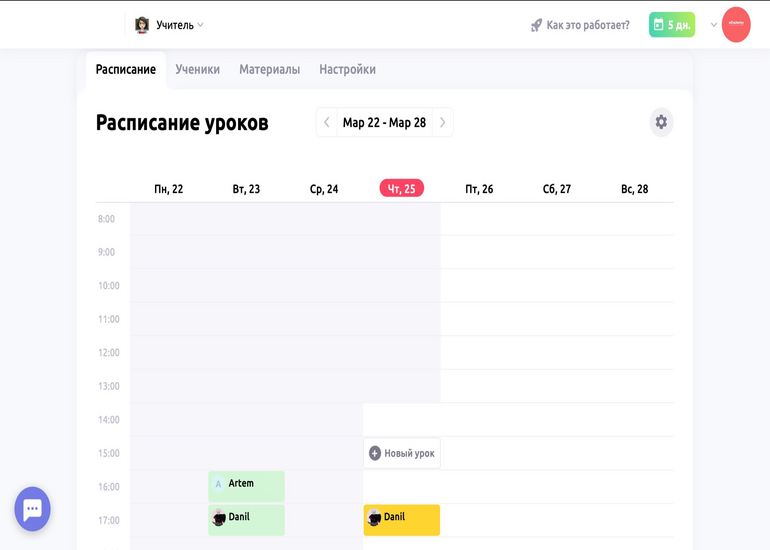Image resolution: width=770 pixels, height=550 pixels.
Task: Go to next week with right arrow
Action: 442,123
